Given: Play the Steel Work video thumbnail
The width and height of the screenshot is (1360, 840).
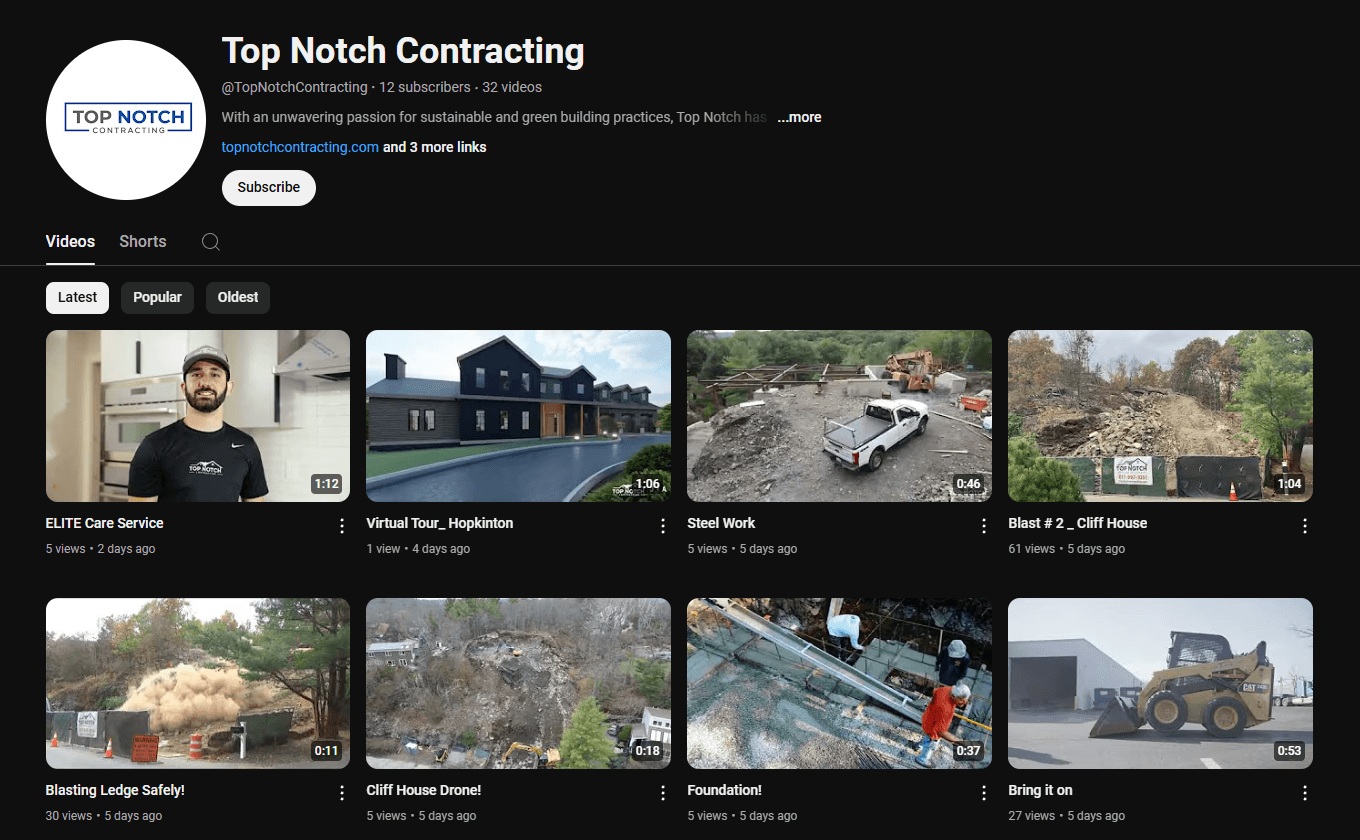Looking at the screenshot, I should (839, 416).
